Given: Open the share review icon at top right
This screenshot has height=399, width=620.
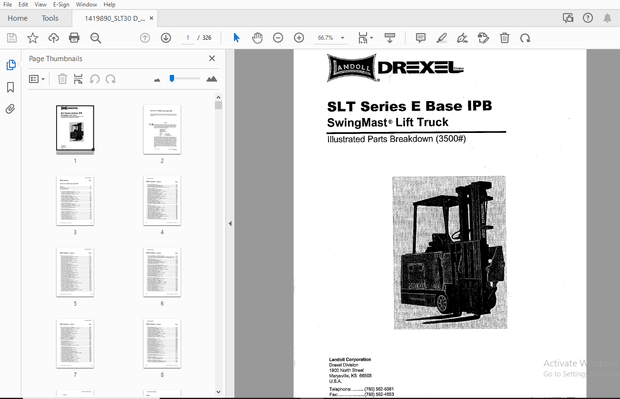Looking at the screenshot, I should click(x=568, y=18).
